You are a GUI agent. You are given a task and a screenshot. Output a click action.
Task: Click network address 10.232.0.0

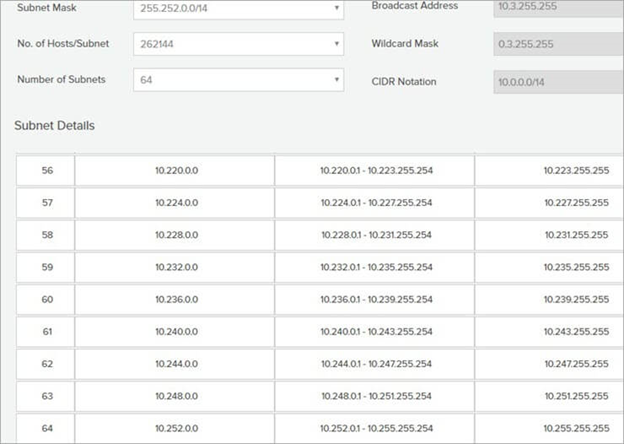(x=176, y=267)
